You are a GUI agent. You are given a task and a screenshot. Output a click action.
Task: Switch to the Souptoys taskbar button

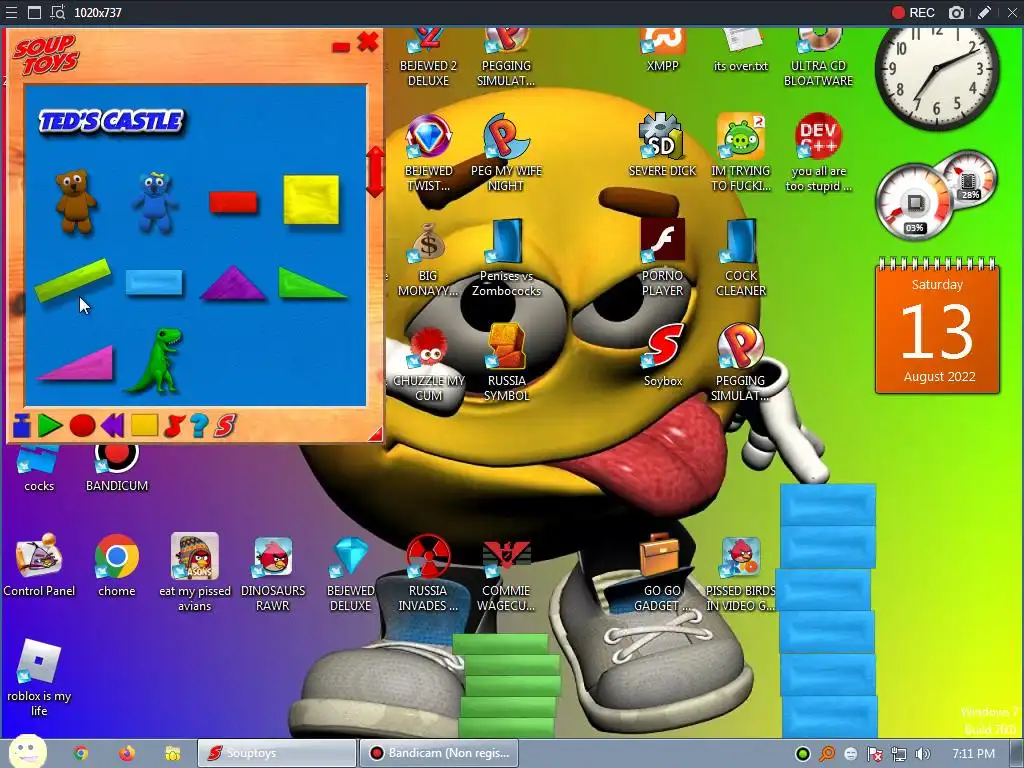pyautogui.click(x=277, y=753)
